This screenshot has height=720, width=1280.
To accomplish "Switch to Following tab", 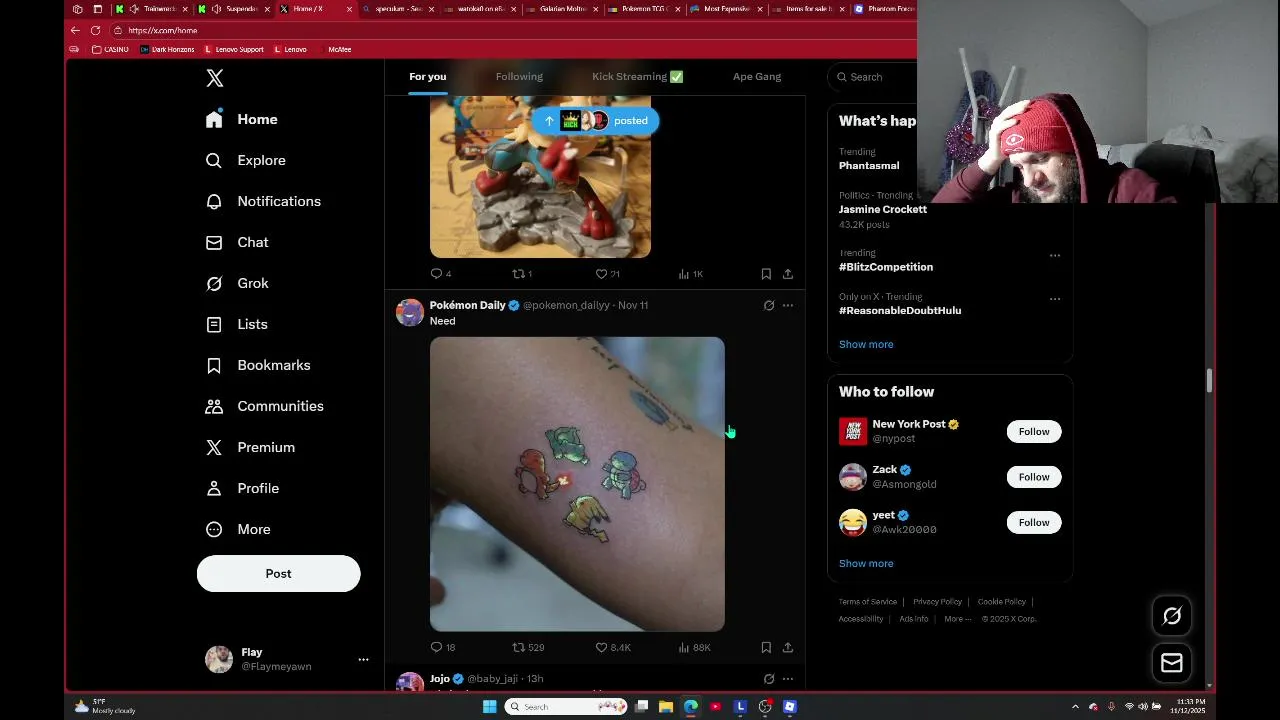I will (x=519, y=77).
